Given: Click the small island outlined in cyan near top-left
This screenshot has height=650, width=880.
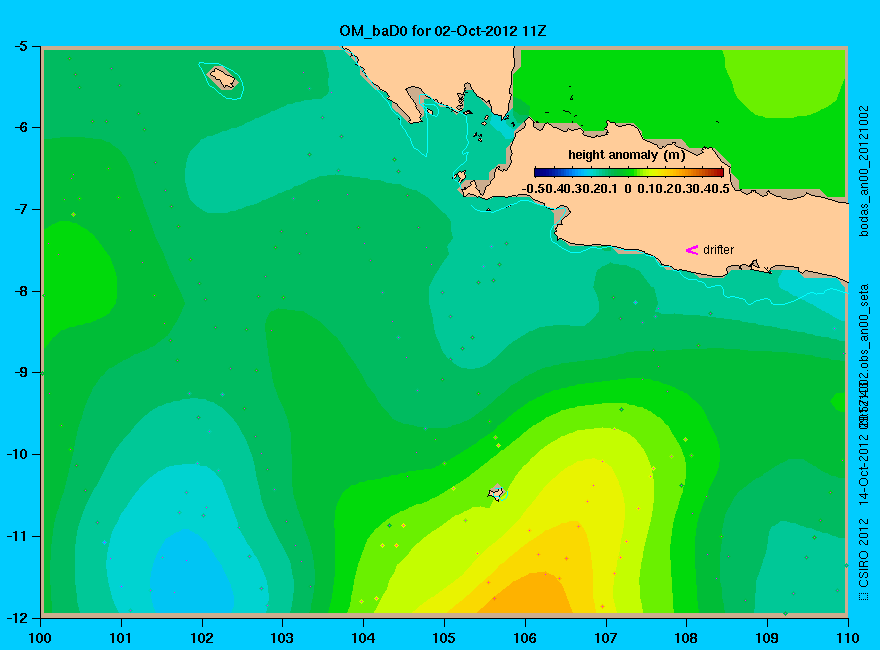Looking at the screenshot, I should click(223, 78).
